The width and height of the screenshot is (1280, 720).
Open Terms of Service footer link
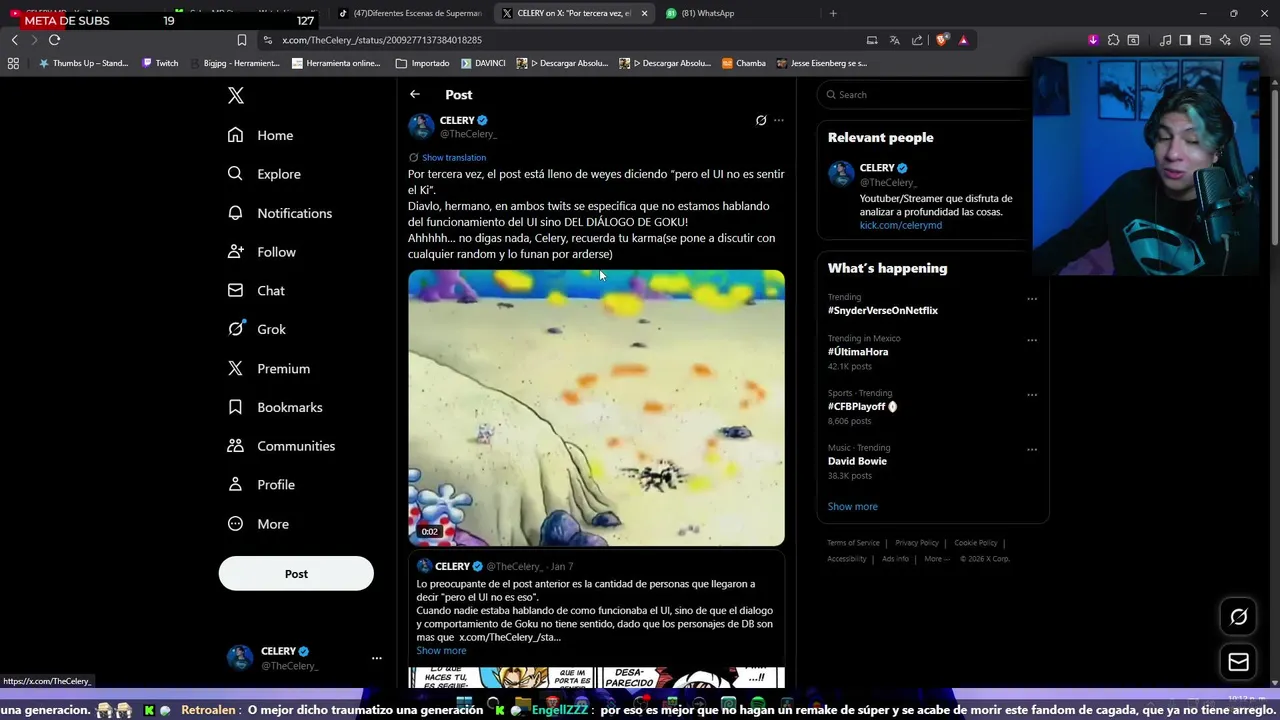(x=853, y=543)
